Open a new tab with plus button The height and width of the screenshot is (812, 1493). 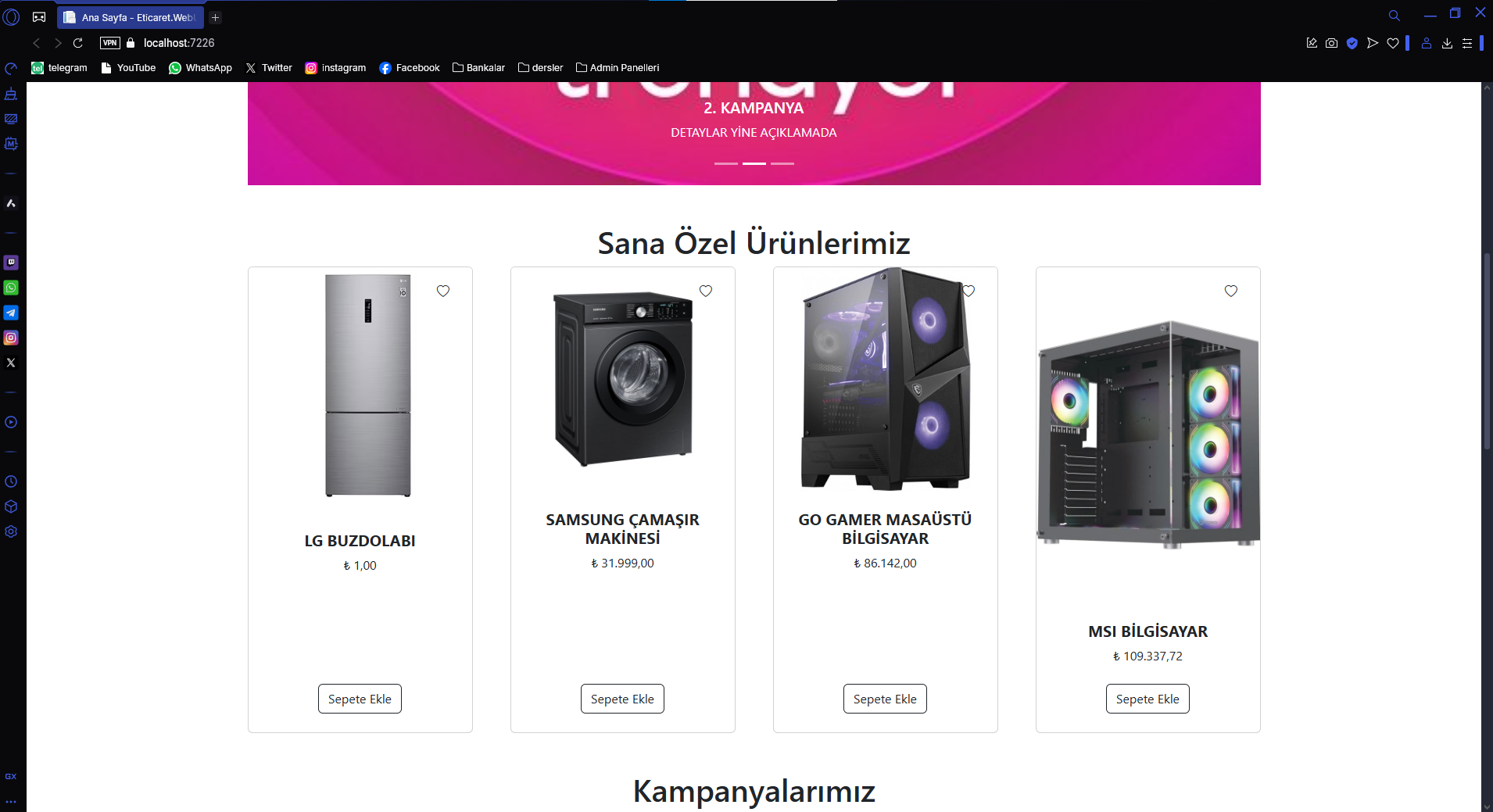216,17
